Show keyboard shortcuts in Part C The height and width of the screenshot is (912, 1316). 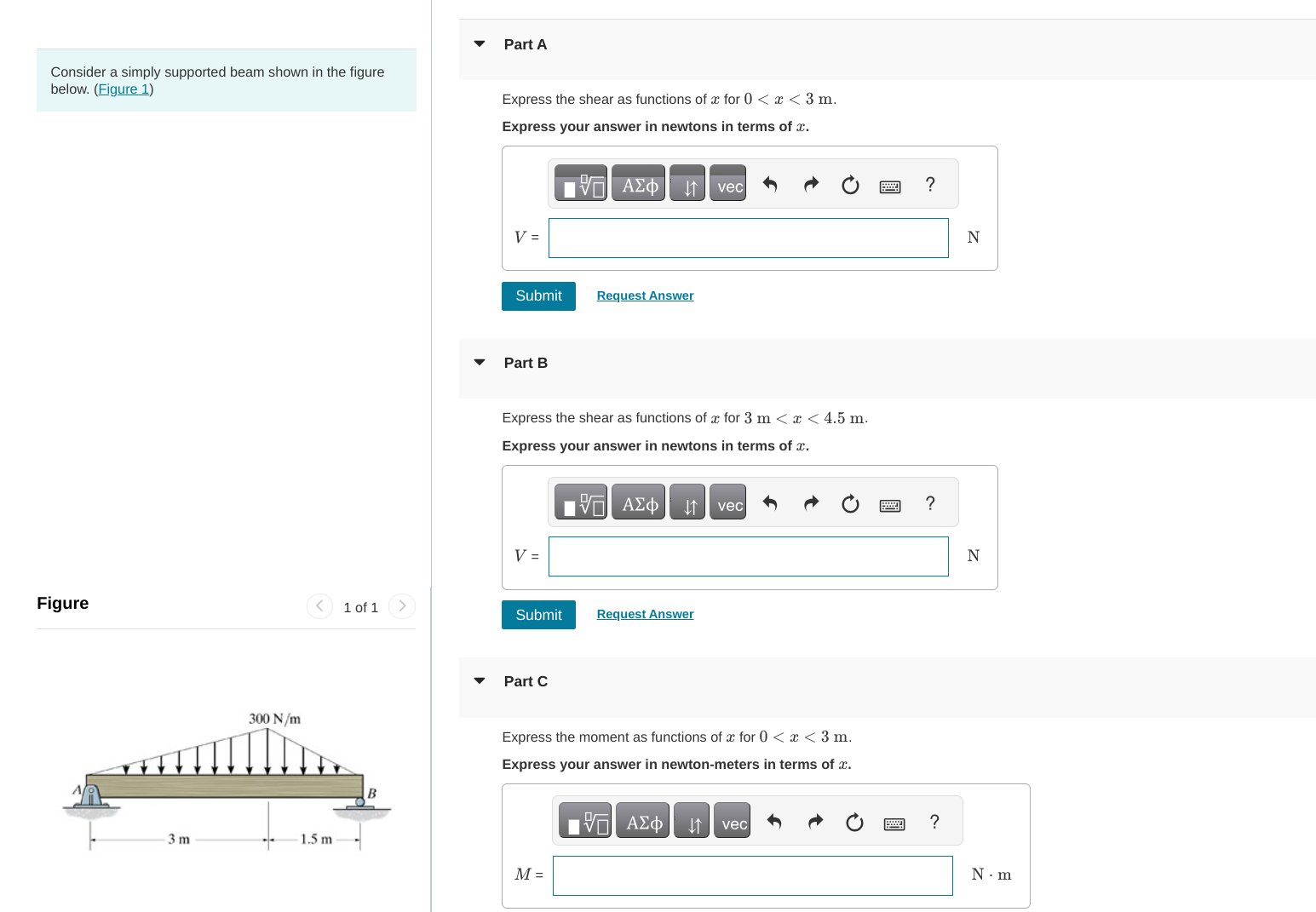point(894,823)
